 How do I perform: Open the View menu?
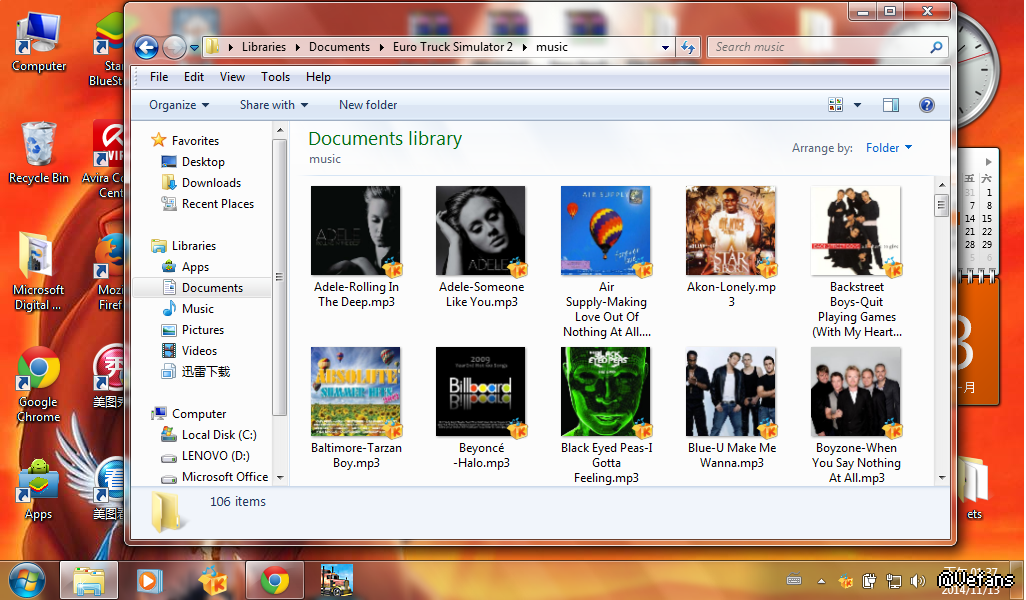(232, 77)
